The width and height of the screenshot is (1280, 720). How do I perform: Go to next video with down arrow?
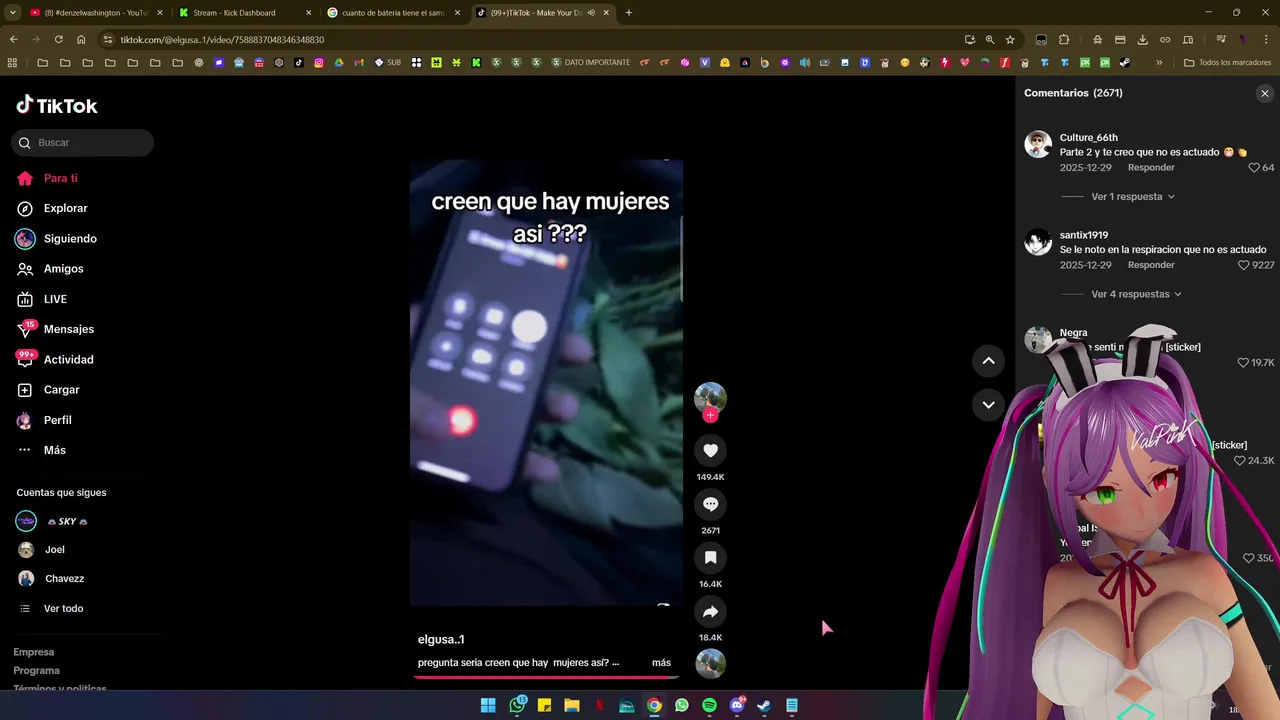(988, 405)
